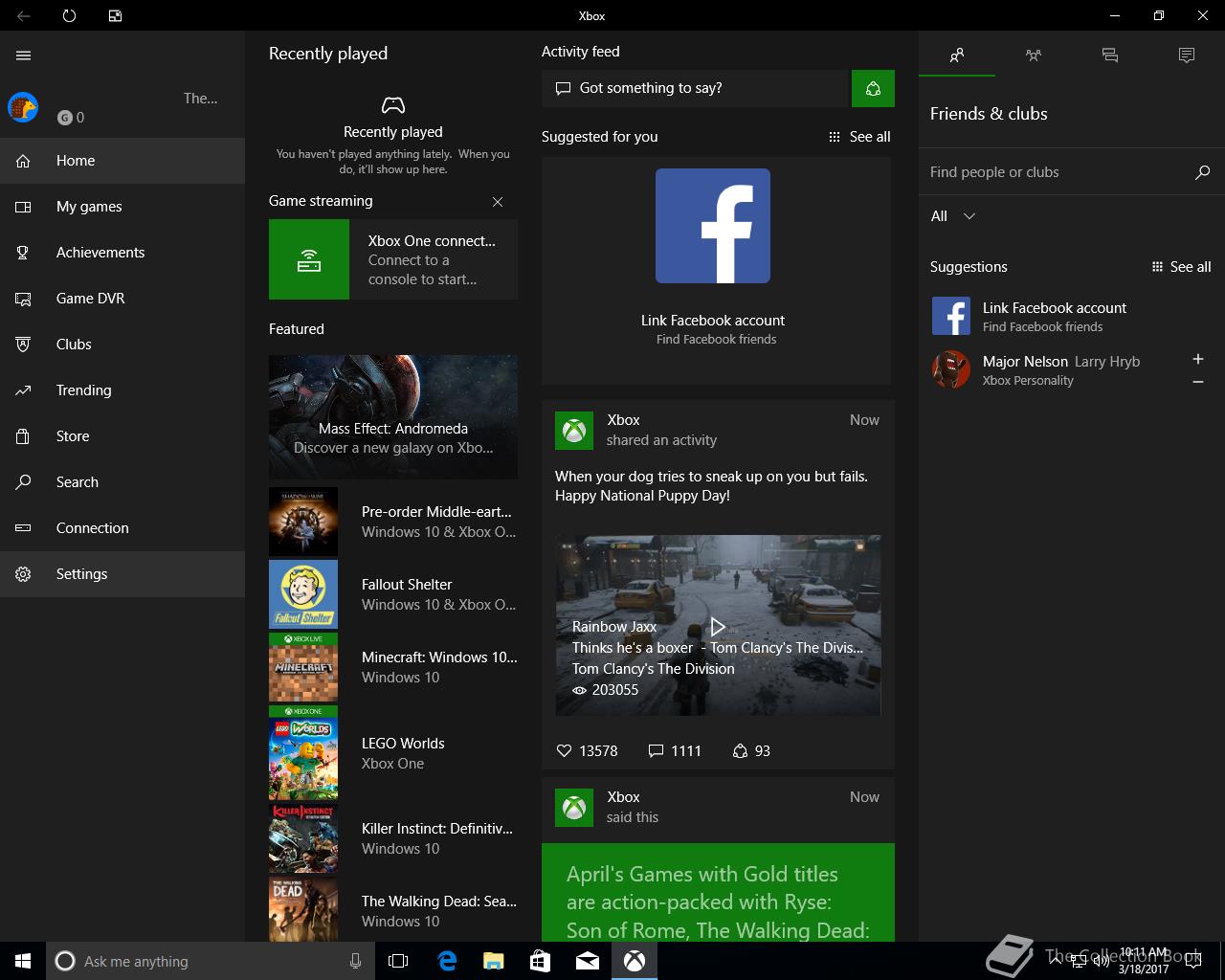Open LEGO Worlds thumbnail
1225x980 pixels.
303,752
